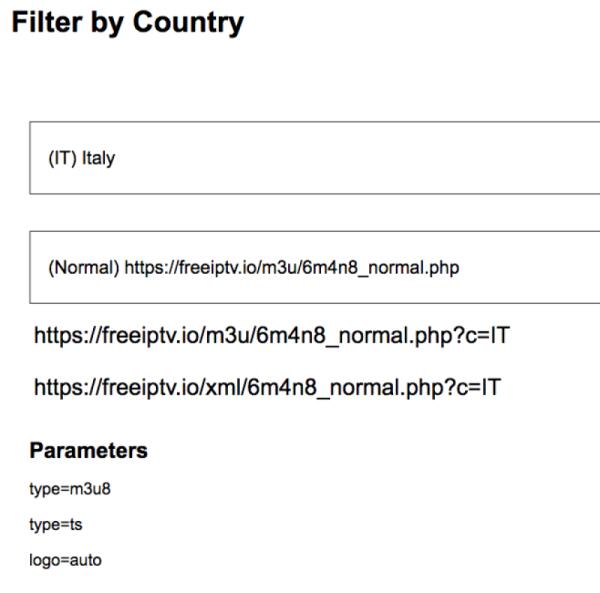Viewport: 600px width, 593px height.
Task: Click the '(Normal)' label in second selector
Action: tap(84, 267)
